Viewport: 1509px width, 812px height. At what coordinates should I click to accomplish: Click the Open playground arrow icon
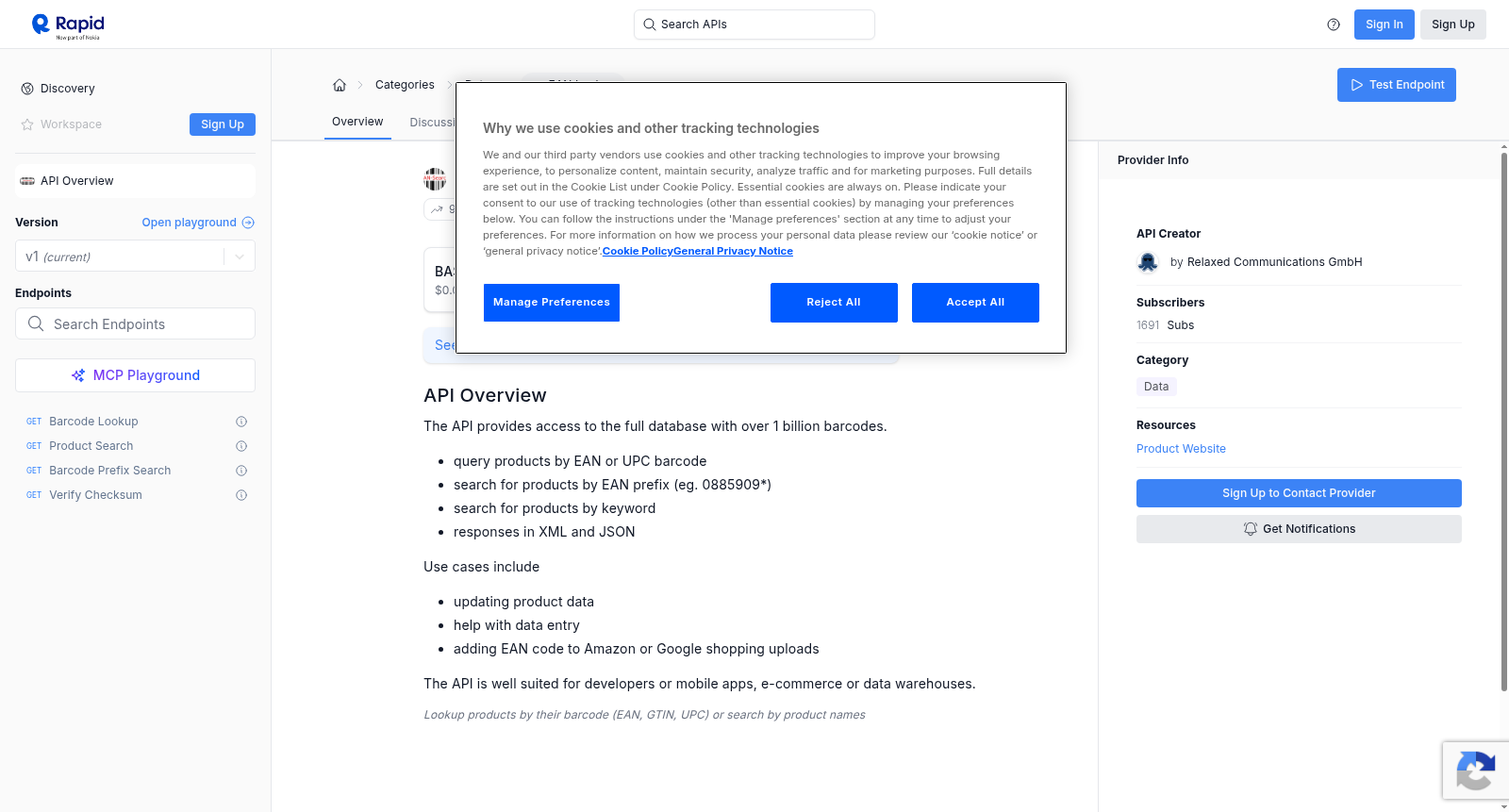[x=248, y=223]
